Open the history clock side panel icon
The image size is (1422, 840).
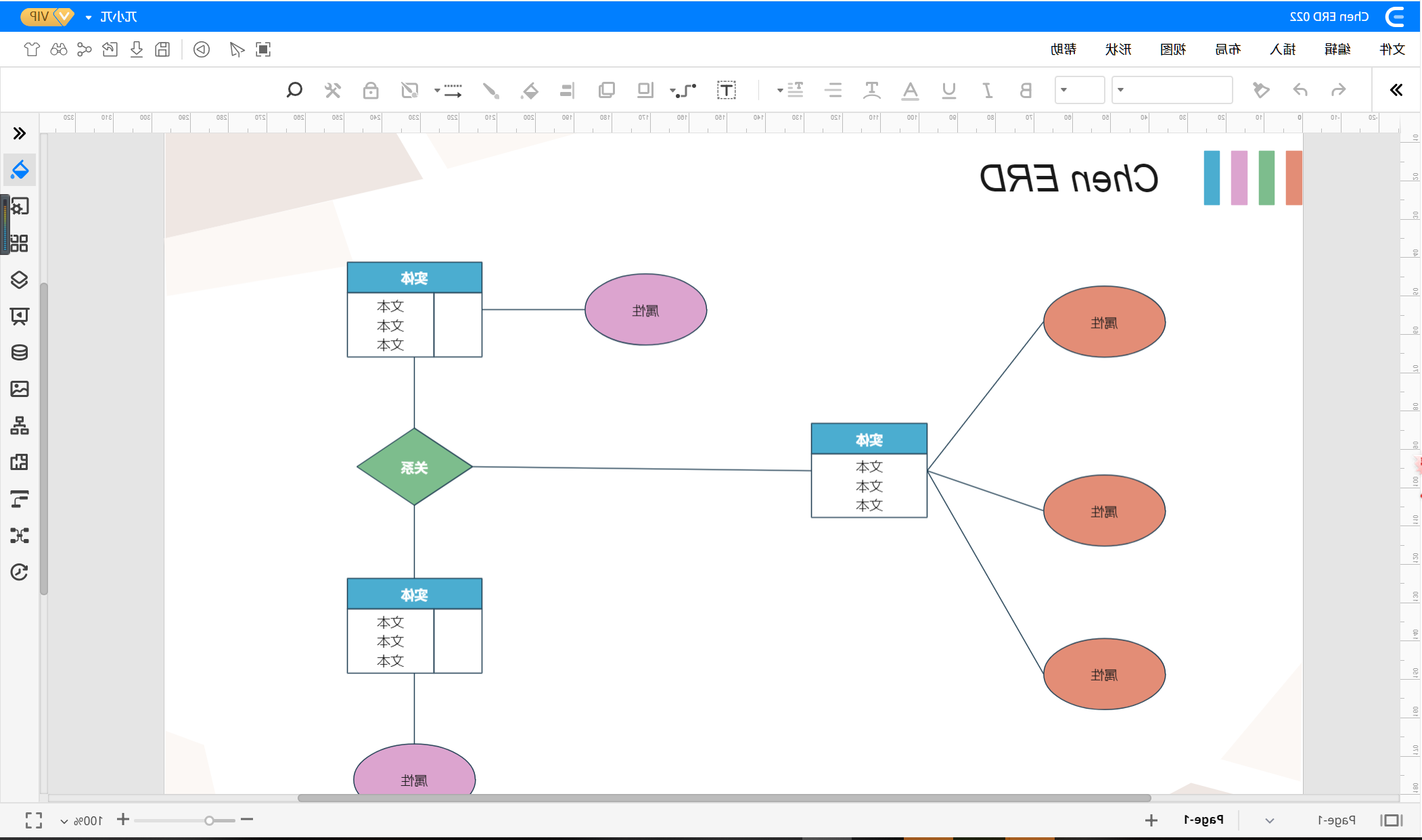pyautogui.click(x=20, y=572)
